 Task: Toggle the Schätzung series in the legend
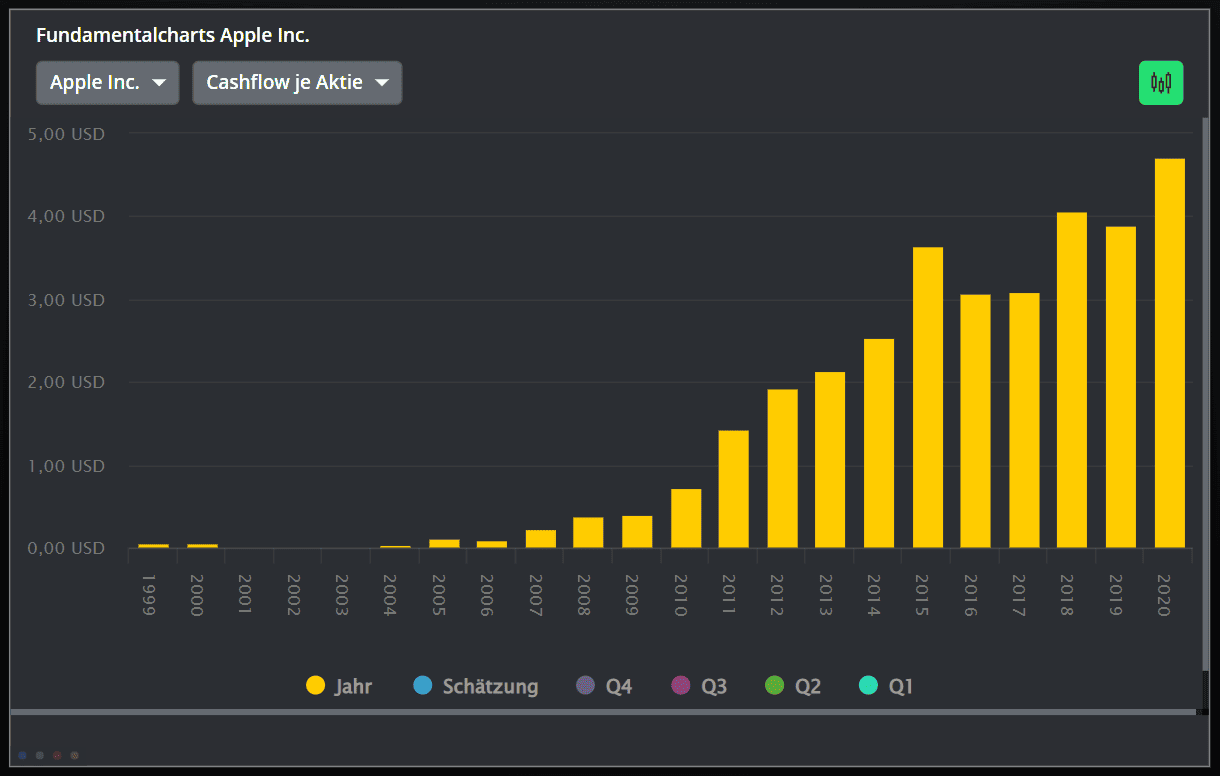pyautogui.click(x=476, y=686)
